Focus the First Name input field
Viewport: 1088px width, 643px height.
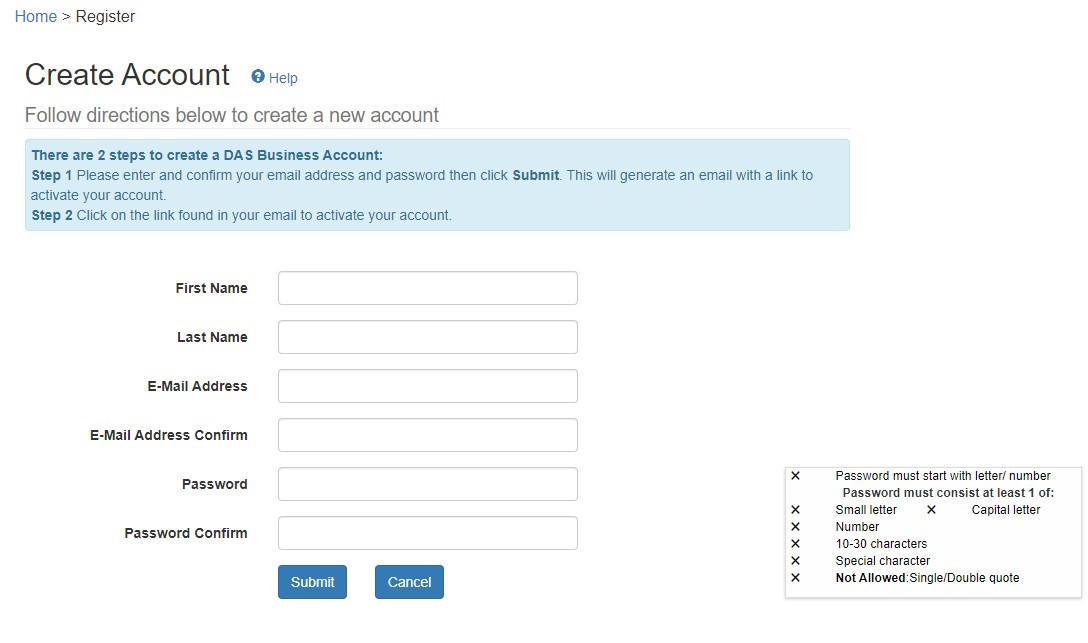(427, 288)
